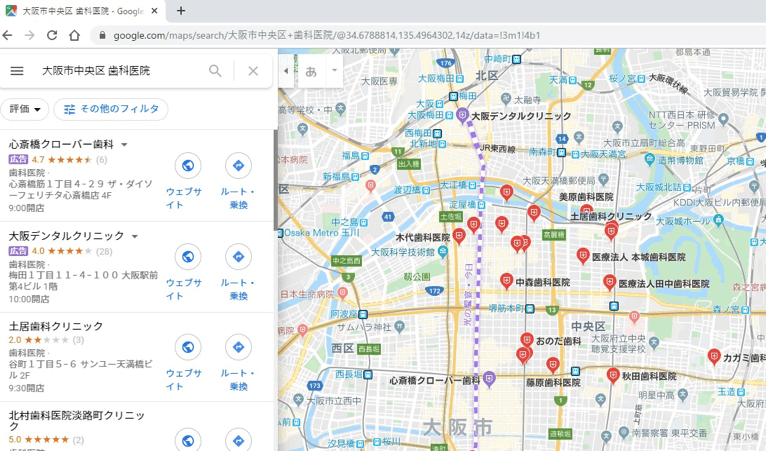Open the 評価 rating filter dropdown
Viewport: 766px width, 451px height.
(25, 109)
